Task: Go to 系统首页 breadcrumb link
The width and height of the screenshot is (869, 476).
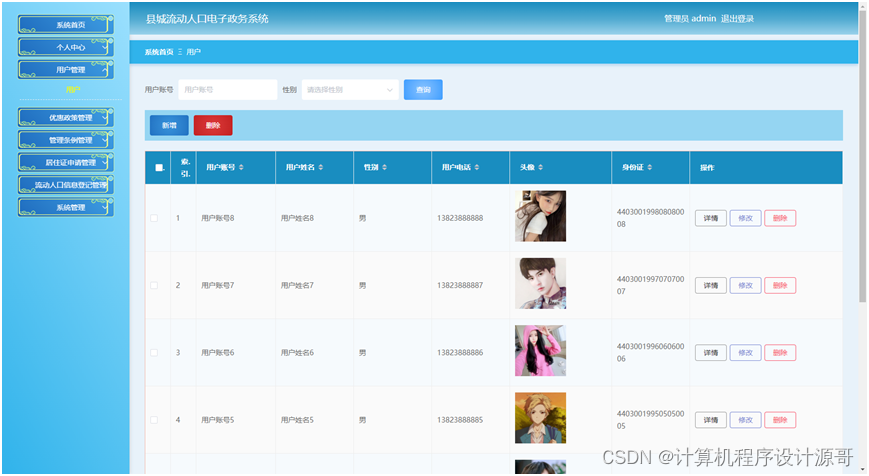Action: click(159, 52)
